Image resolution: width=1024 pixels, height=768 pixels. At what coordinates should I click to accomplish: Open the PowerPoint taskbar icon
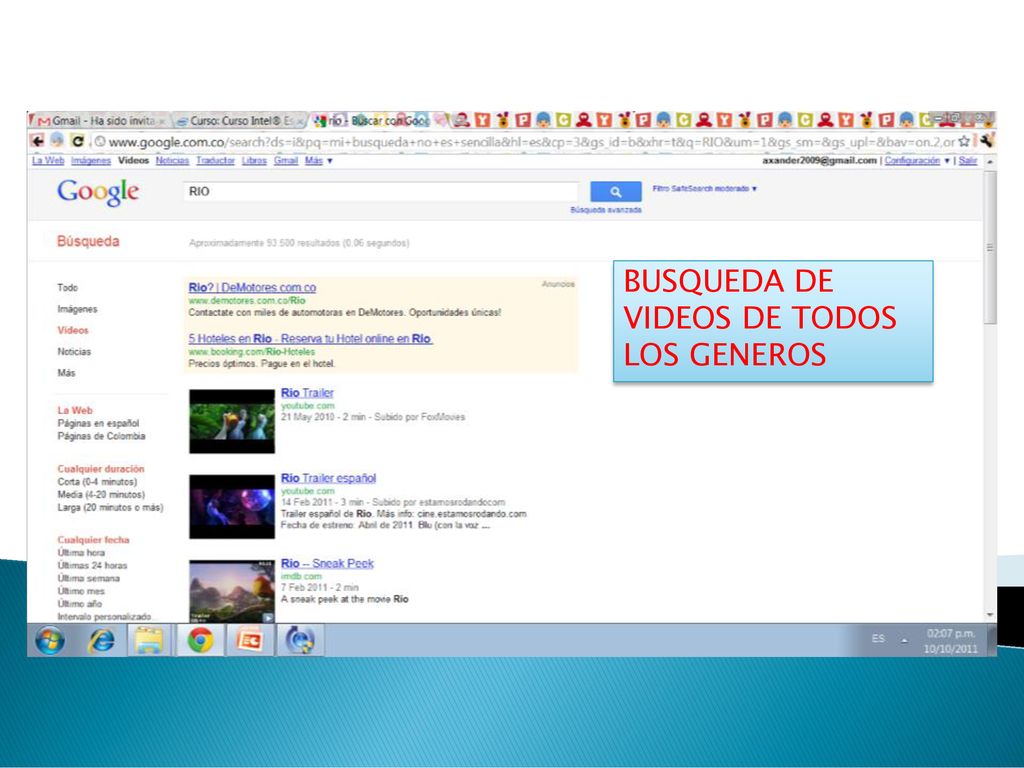tap(249, 640)
